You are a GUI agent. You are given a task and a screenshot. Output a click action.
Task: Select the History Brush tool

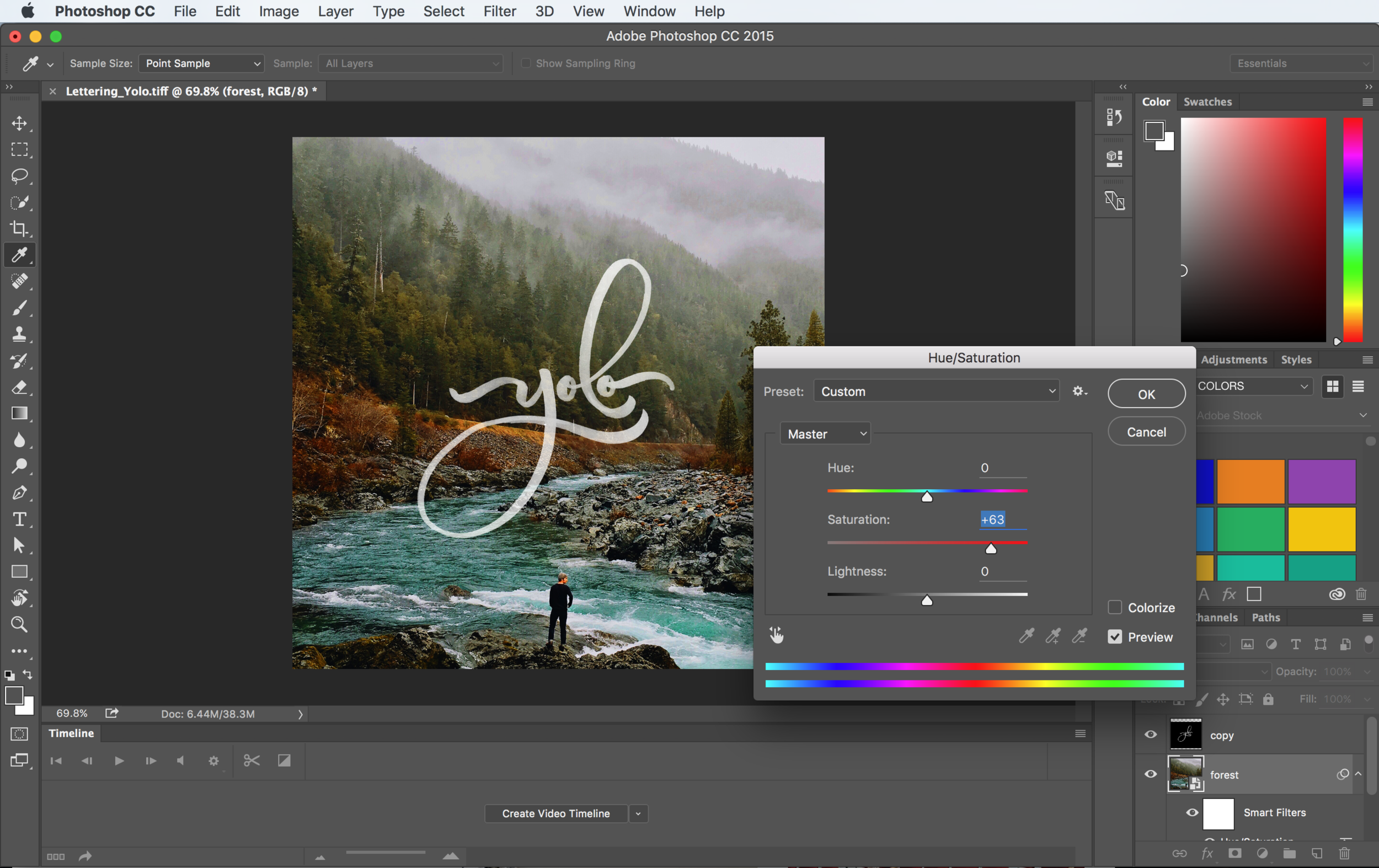[19, 361]
